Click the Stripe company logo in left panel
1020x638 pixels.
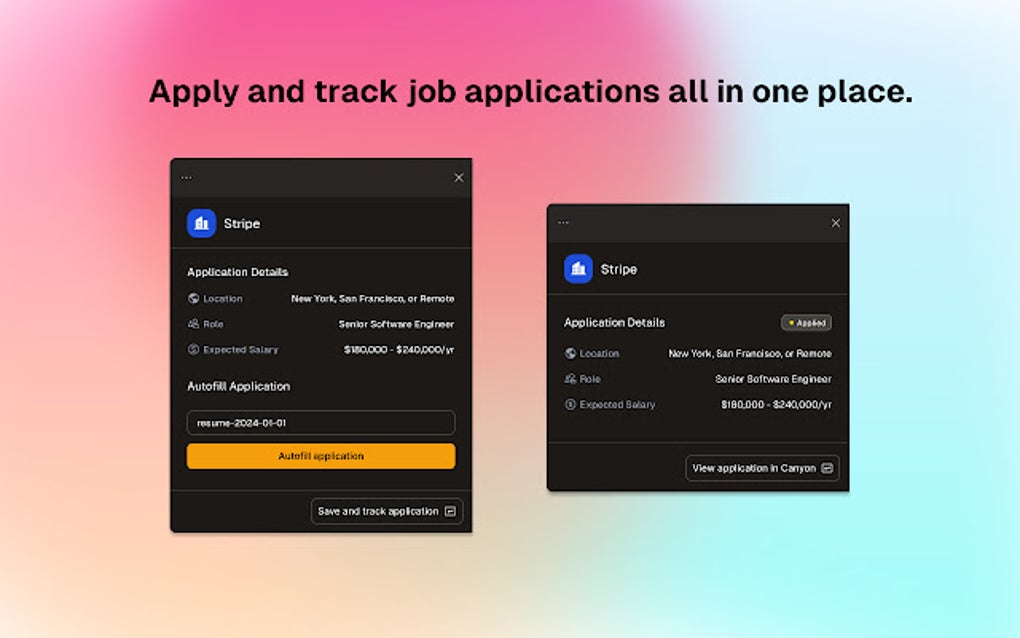[202, 223]
